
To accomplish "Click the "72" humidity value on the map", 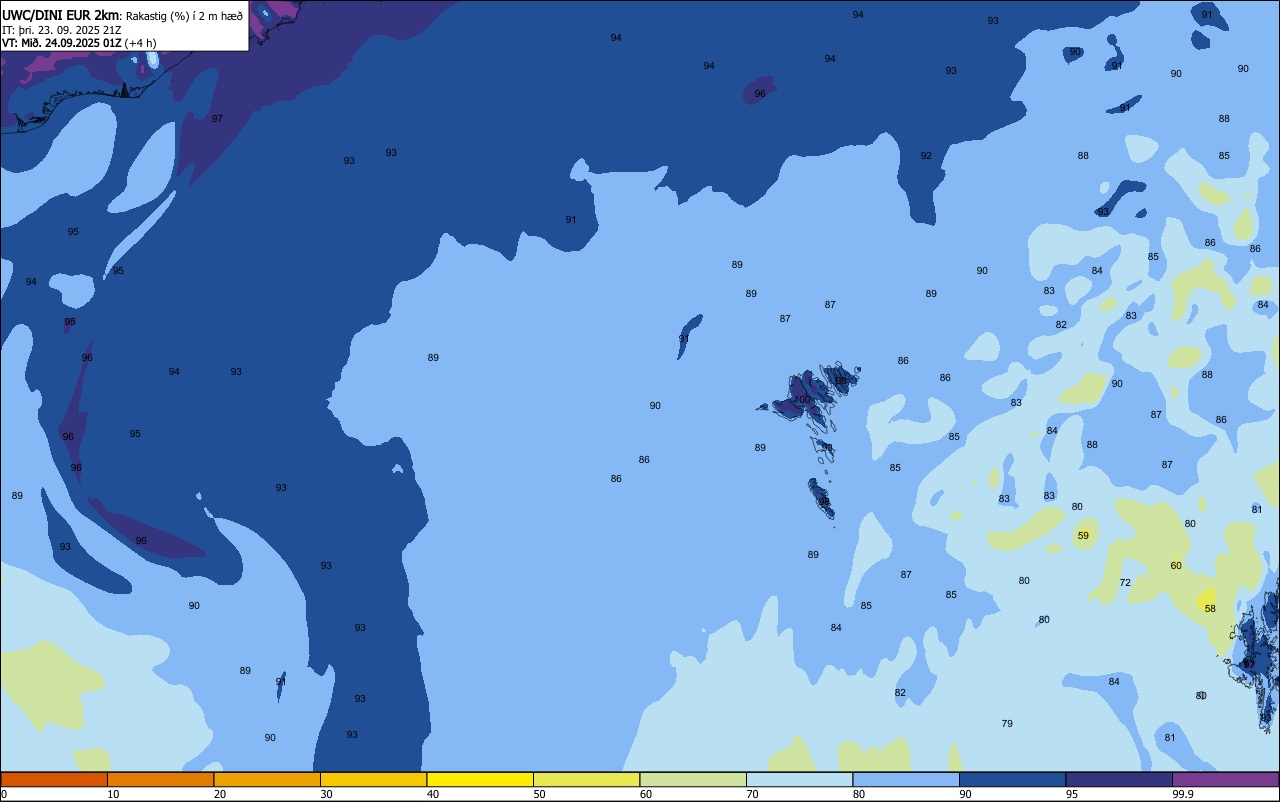I will pyautogui.click(x=1125, y=583).
